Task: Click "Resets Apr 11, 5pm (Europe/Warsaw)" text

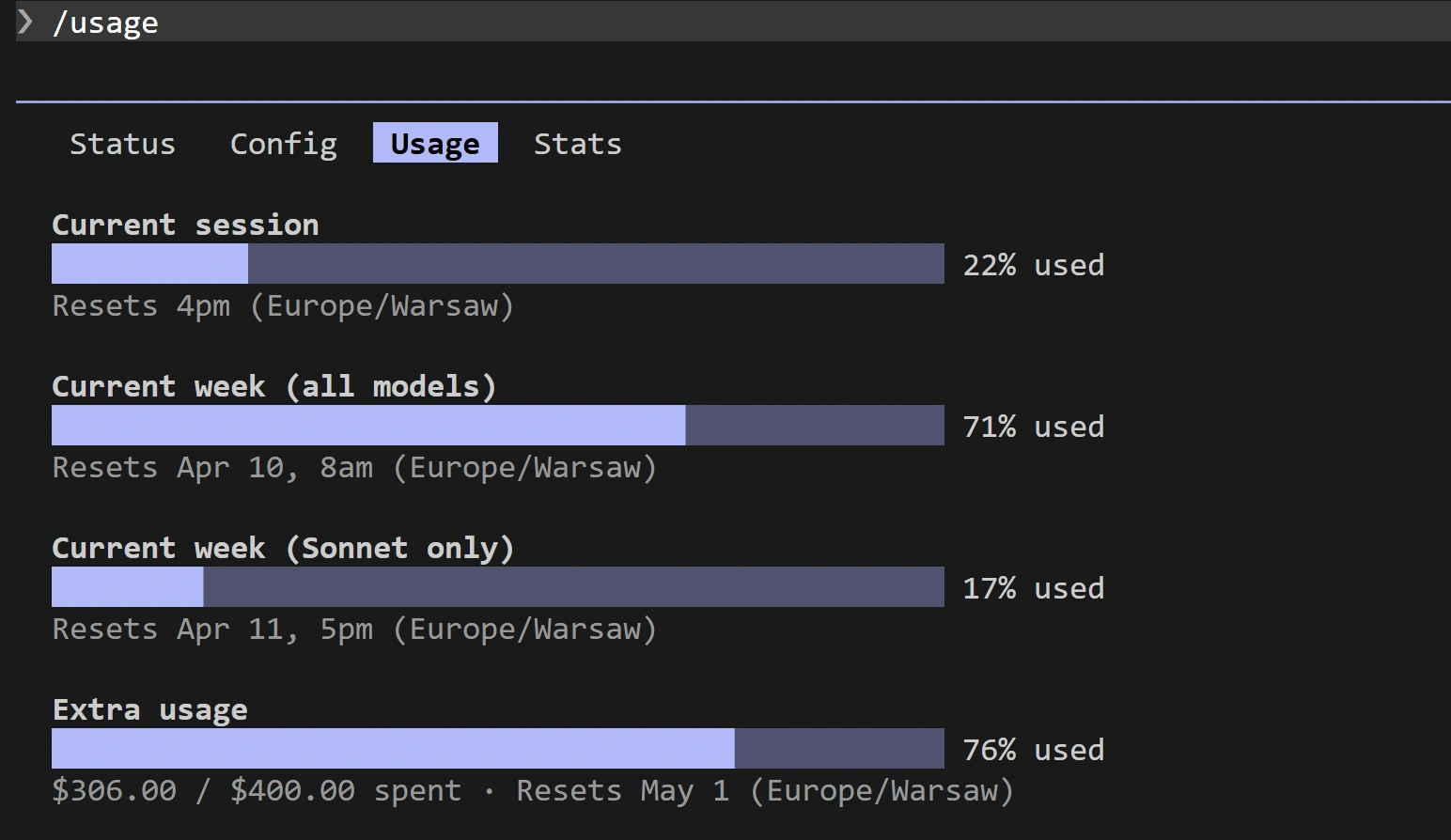Action: (354, 630)
